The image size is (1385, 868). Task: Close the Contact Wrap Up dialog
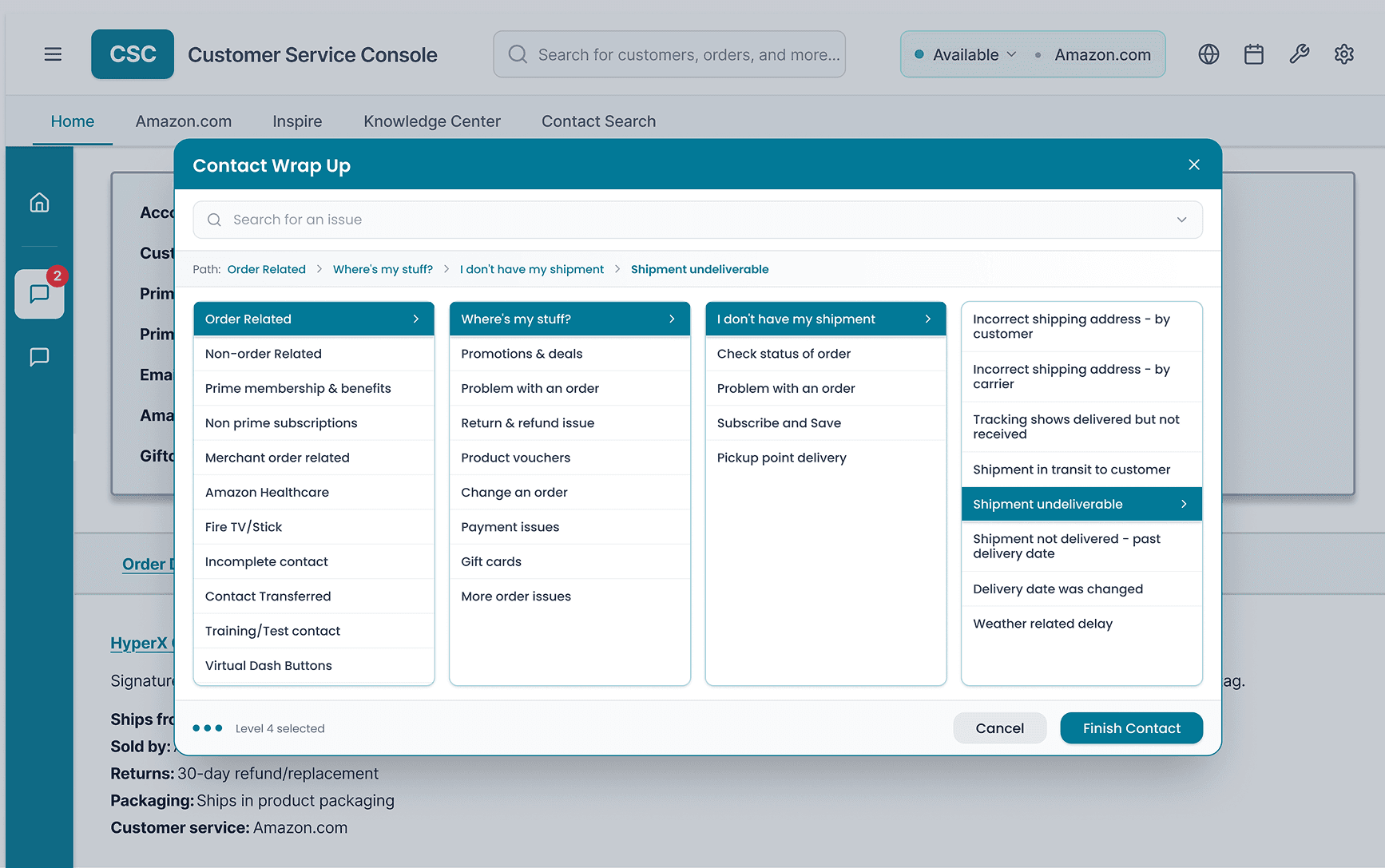point(1194,164)
